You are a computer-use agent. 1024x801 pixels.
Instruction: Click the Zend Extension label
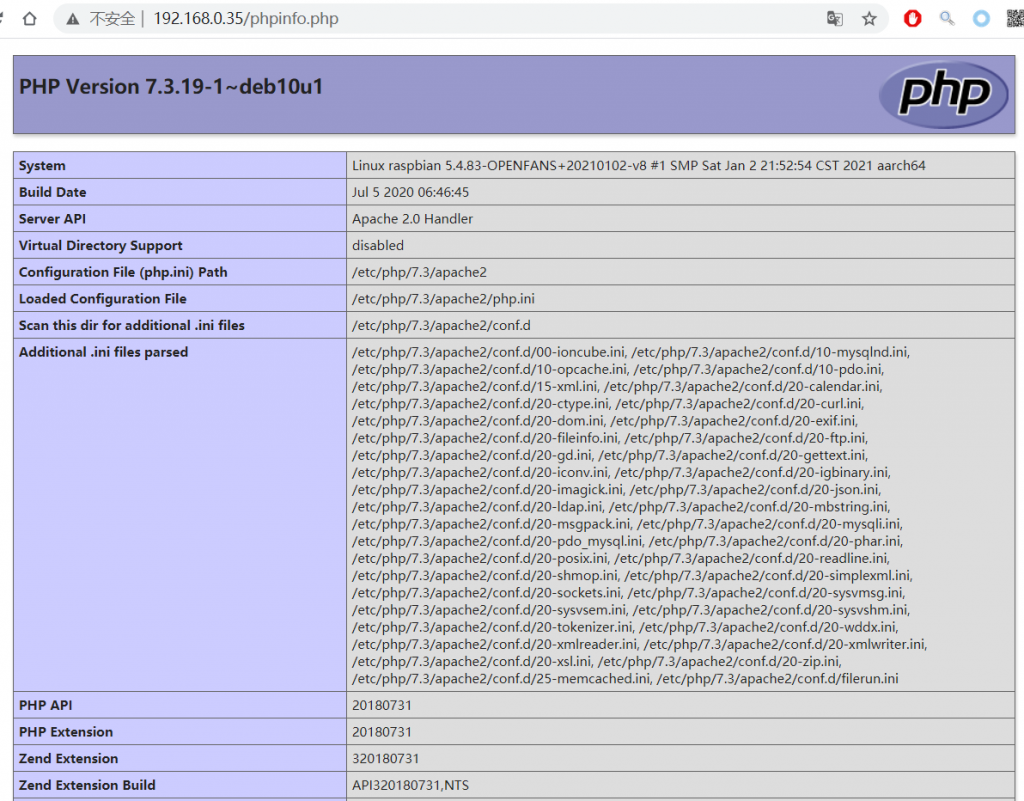69,759
